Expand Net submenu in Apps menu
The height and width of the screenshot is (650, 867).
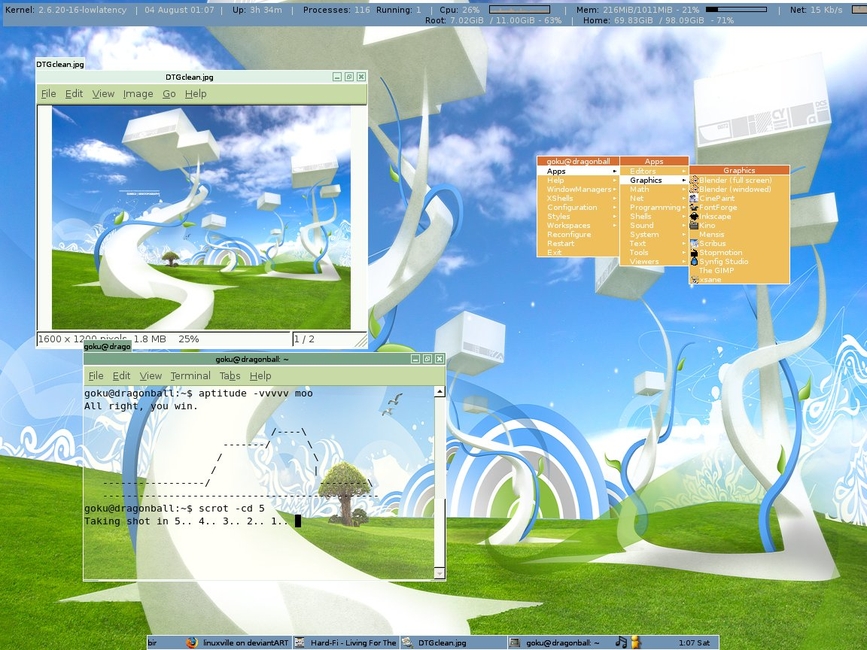tap(654, 198)
